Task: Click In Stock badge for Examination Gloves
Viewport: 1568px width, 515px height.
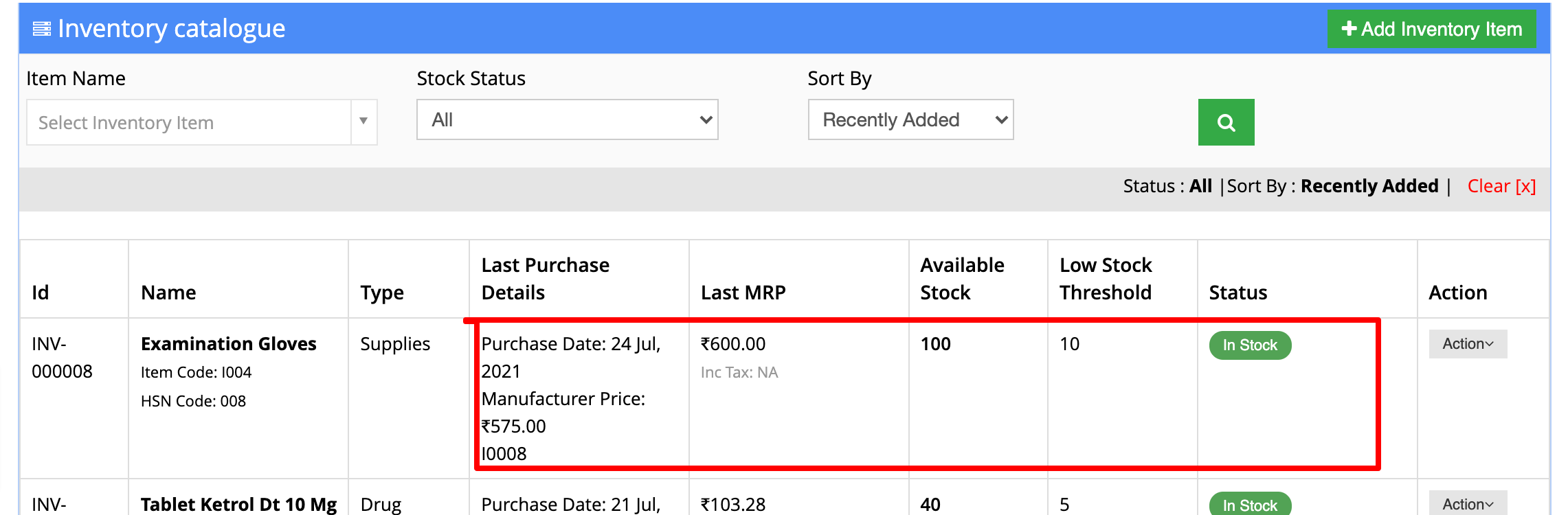Action: pos(1250,345)
